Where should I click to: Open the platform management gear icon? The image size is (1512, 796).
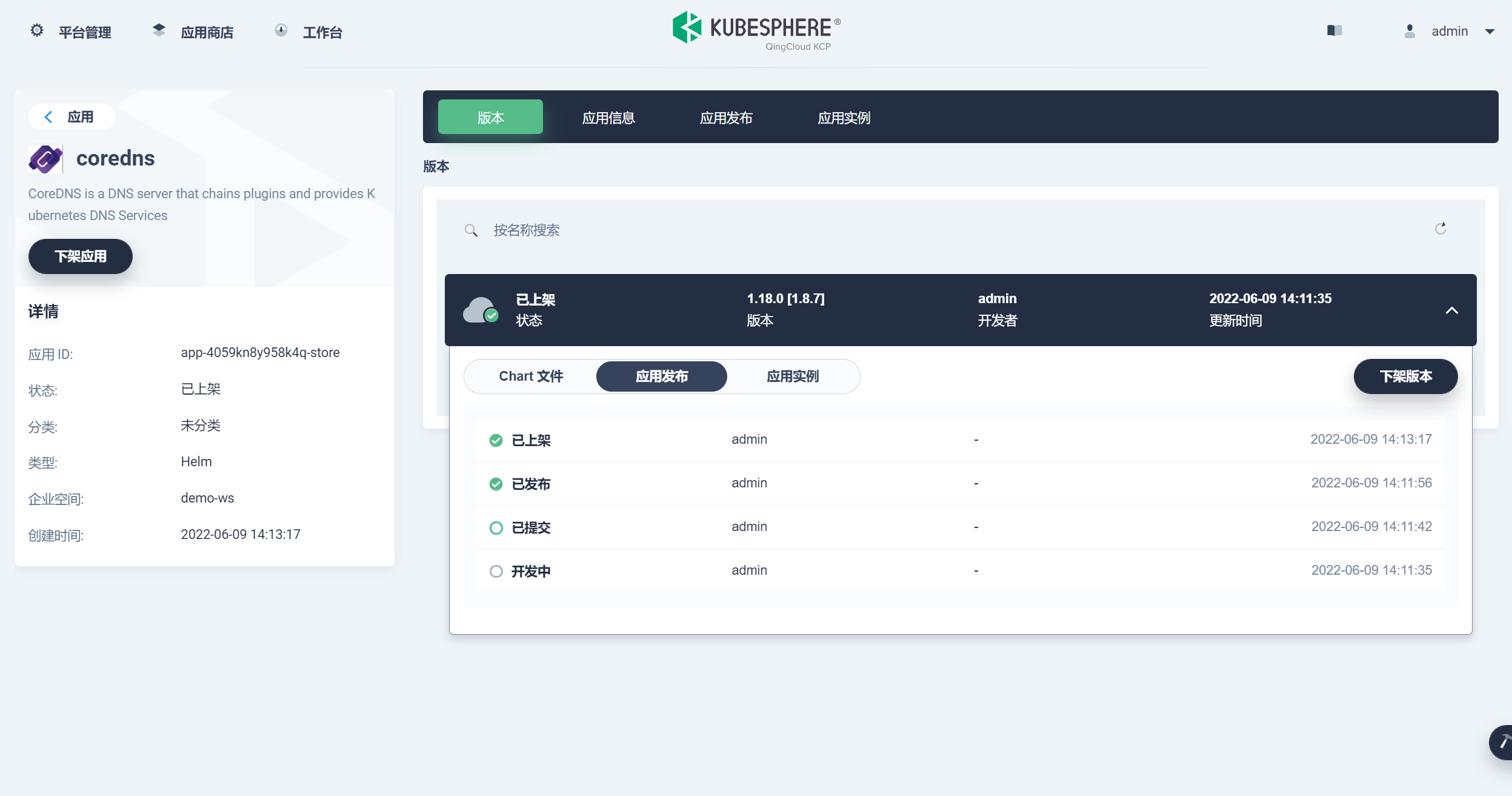(x=37, y=30)
